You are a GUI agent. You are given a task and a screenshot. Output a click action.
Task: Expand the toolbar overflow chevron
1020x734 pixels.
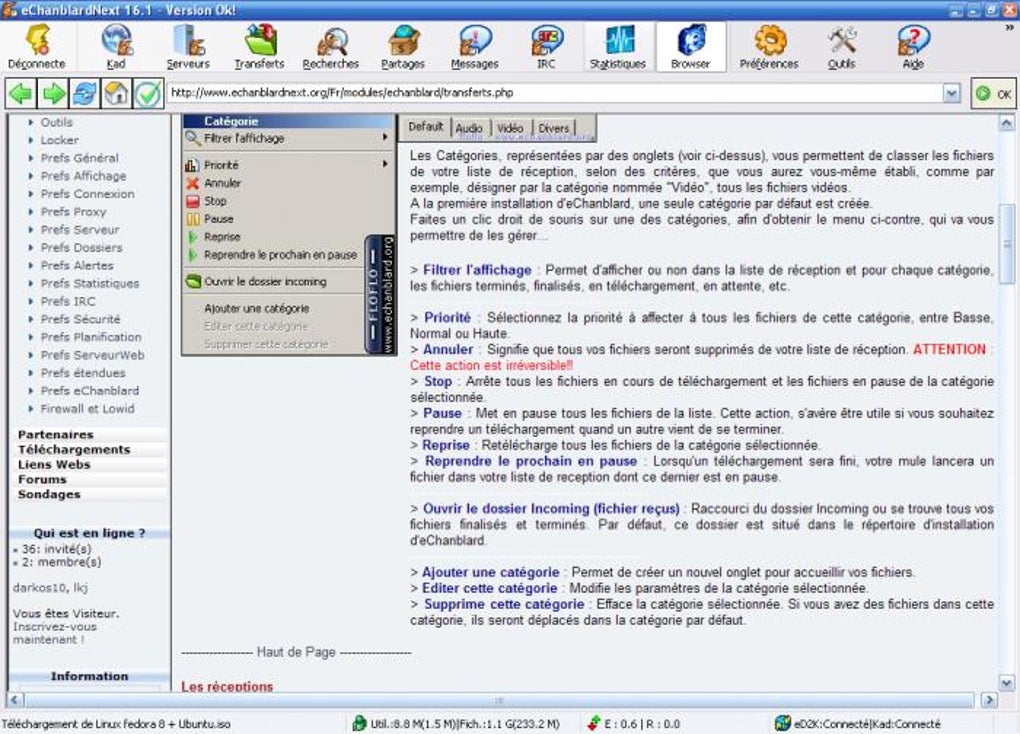(1010, 29)
